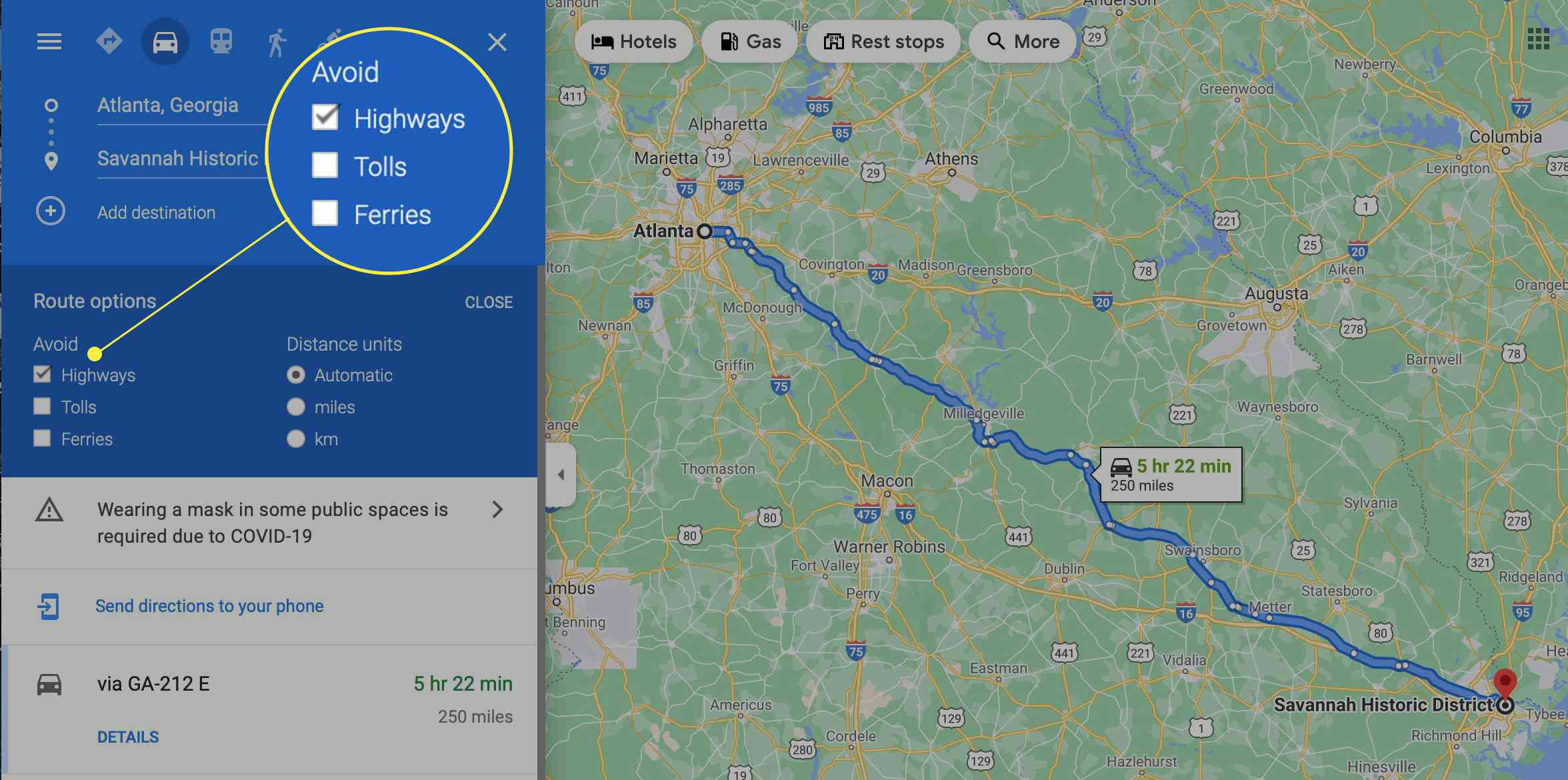Click Add destination input field
This screenshot has height=780, width=1568.
[154, 212]
